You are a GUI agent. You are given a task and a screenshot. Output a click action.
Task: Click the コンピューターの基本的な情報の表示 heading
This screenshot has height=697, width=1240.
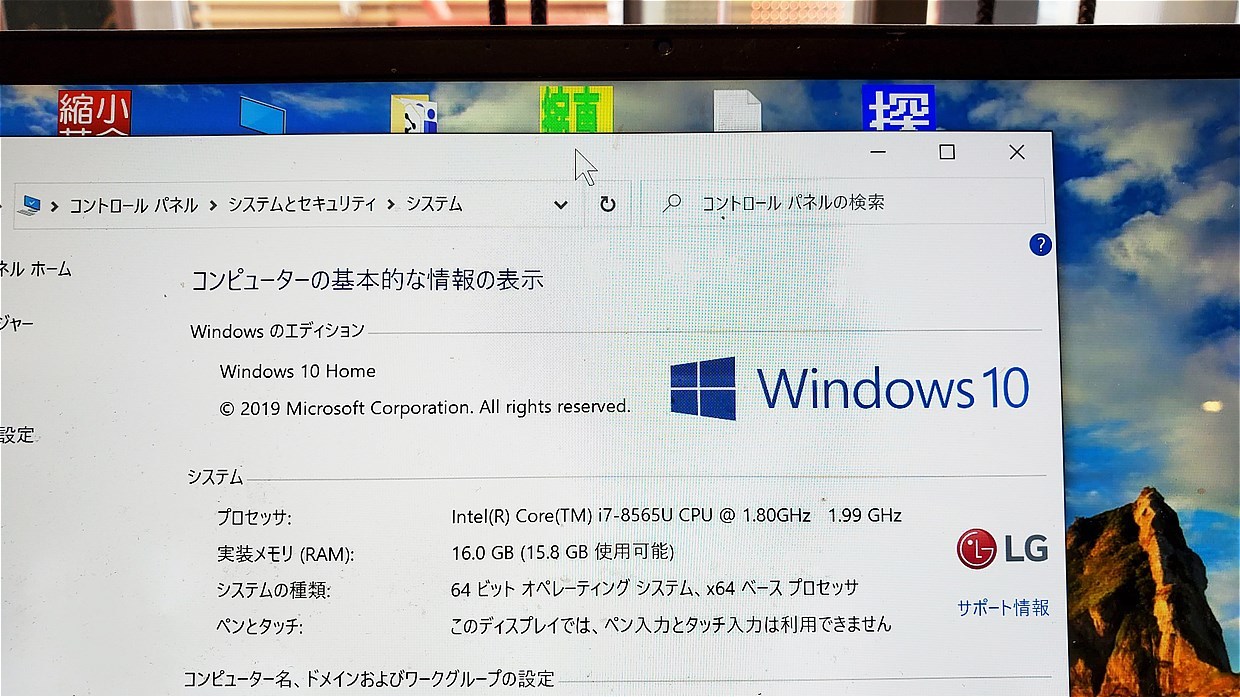pos(367,279)
